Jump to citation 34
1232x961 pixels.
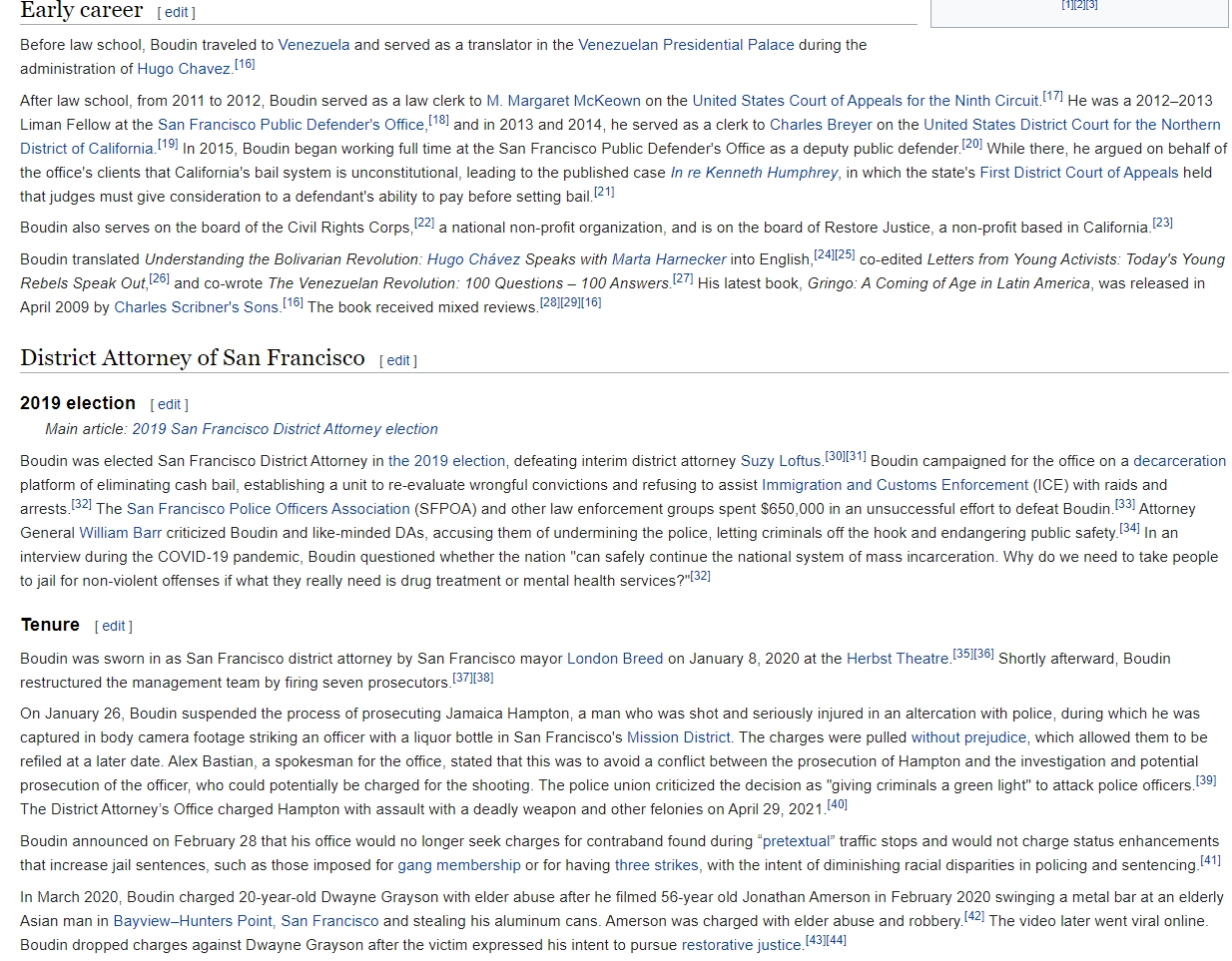(x=1130, y=529)
